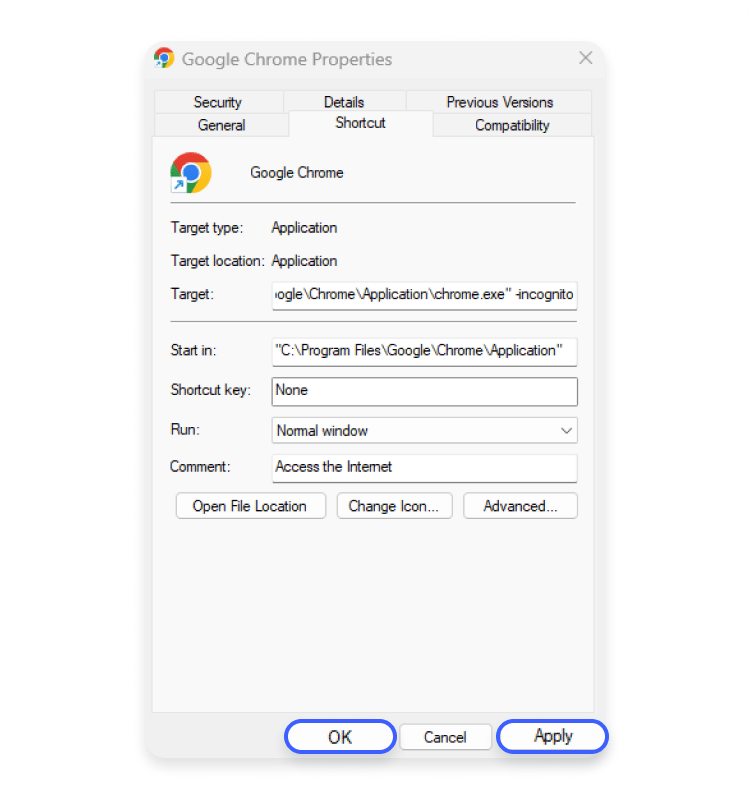Viewport: 750px width, 800px height.
Task: Open the Advanced settings button
Action: (x=520, y=506)
